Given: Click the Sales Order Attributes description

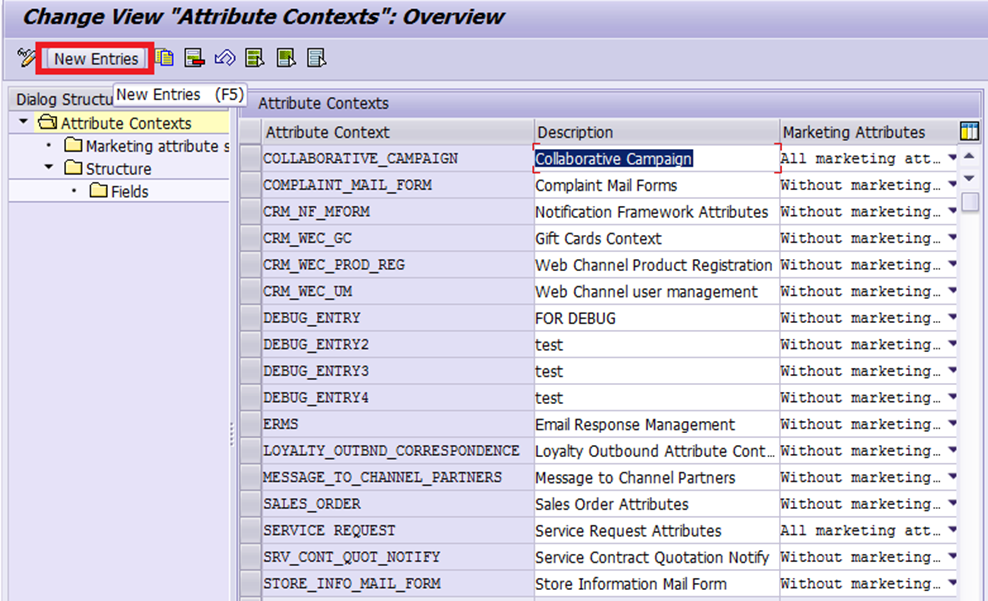Looking at the screenshot, I should pos(656,504).
